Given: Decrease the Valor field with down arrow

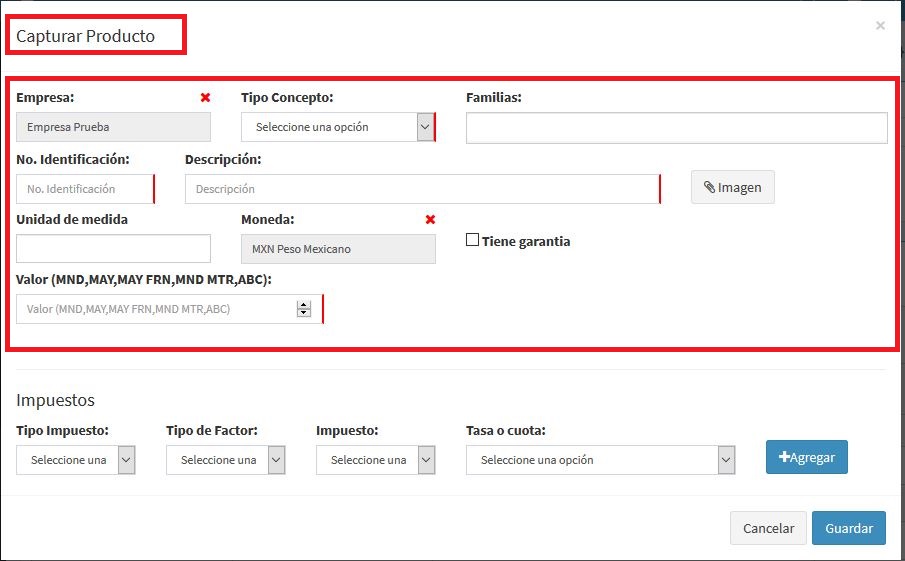Looking at the screenshot, I should 304,314.
